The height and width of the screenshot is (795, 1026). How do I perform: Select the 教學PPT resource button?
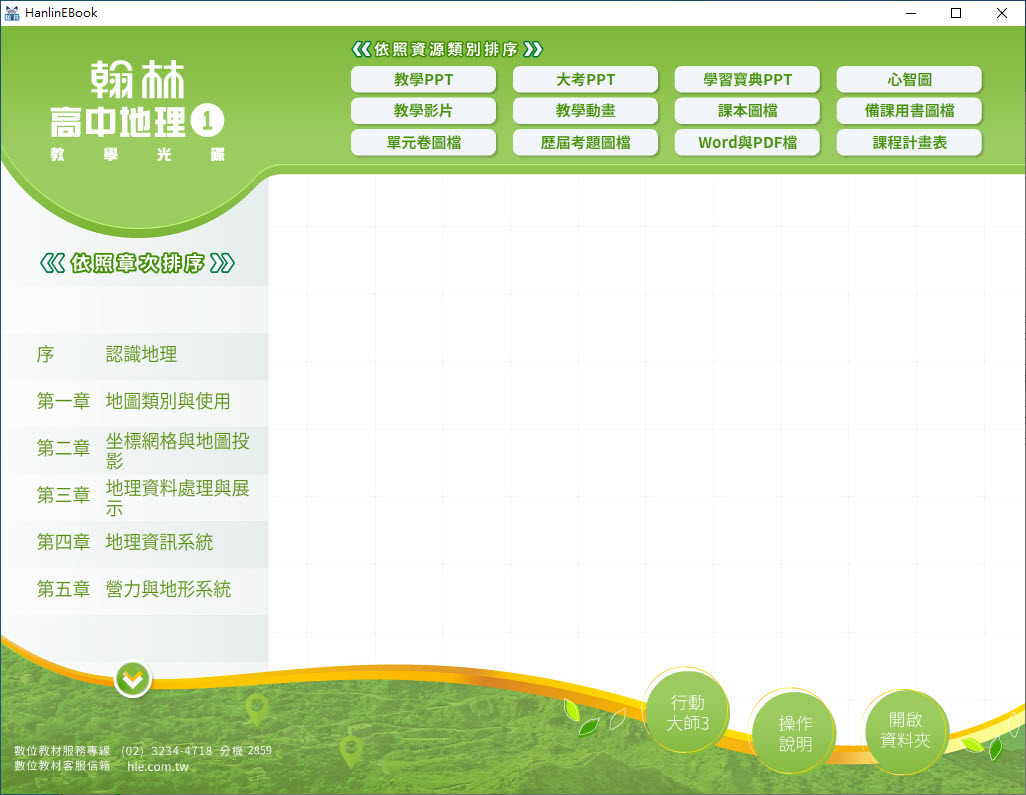[423, 80]
